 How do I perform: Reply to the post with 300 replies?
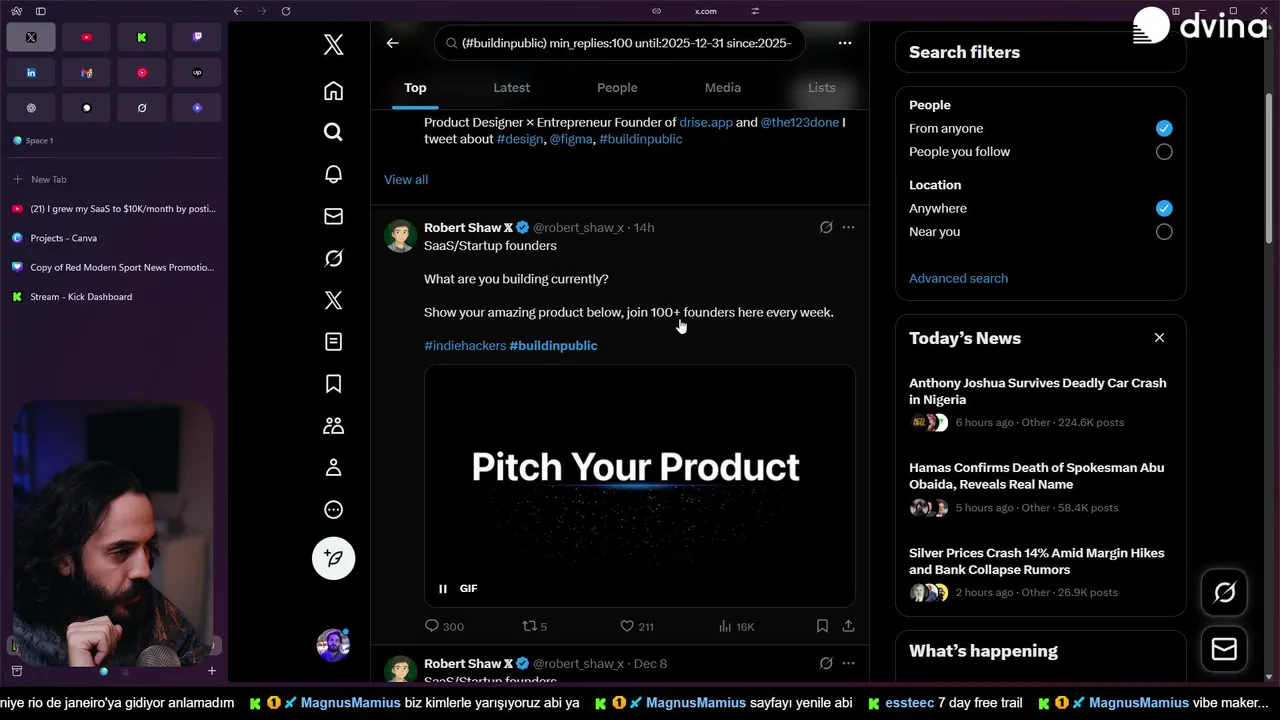click(444, 626)
